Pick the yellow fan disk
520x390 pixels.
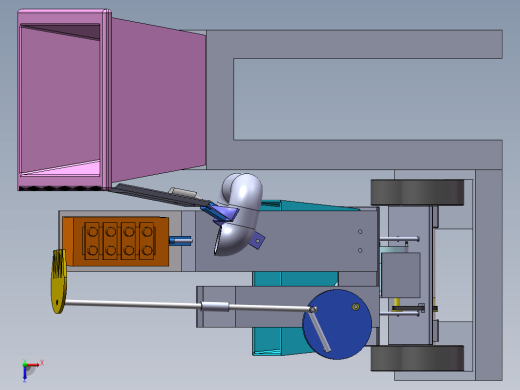(x=59, y=282)
